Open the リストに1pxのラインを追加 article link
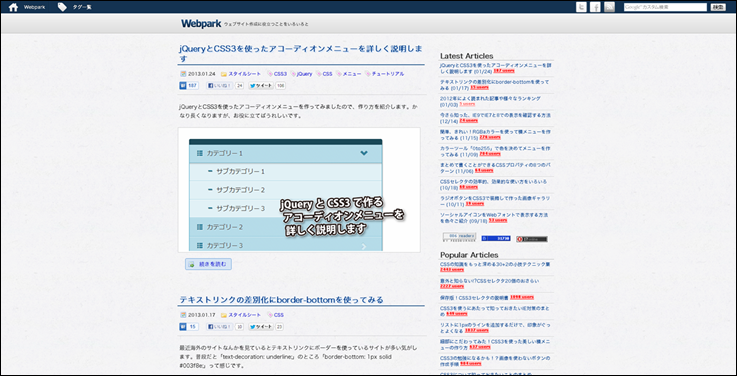Screen dimensions: 737x376 tap(495, 327)
